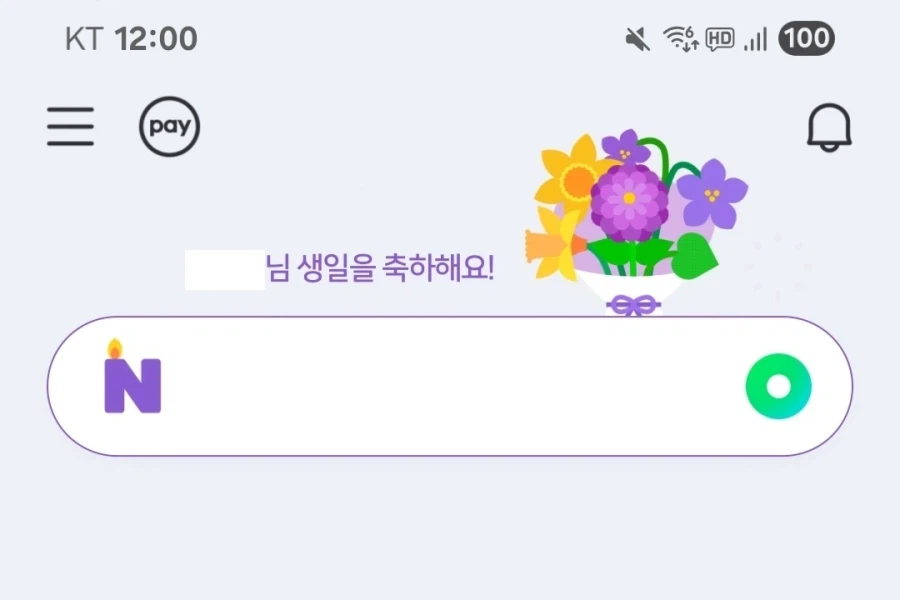The height and width of the screenshot is (600, 900).
Task: Tap the search input field
Action: tap(450, 383)
